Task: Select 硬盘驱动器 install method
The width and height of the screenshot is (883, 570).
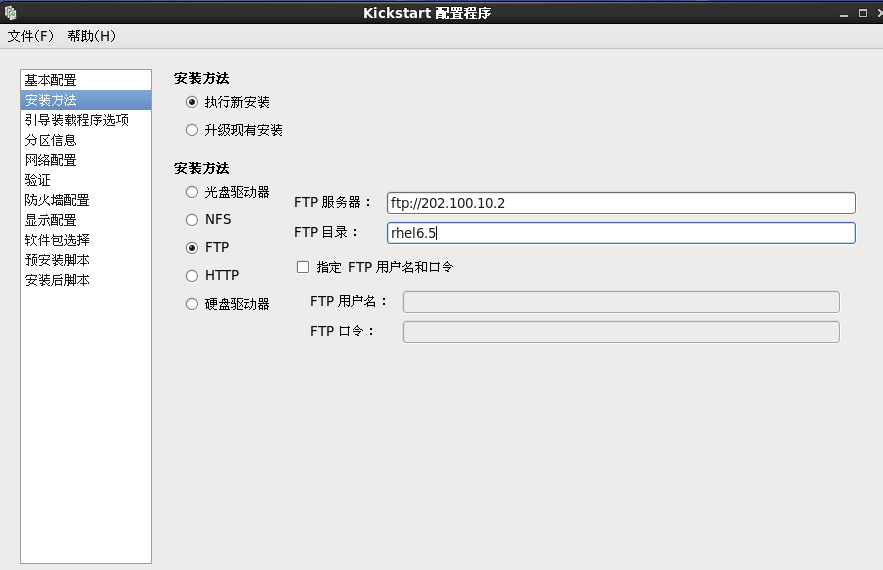Action: click(192, 304)
